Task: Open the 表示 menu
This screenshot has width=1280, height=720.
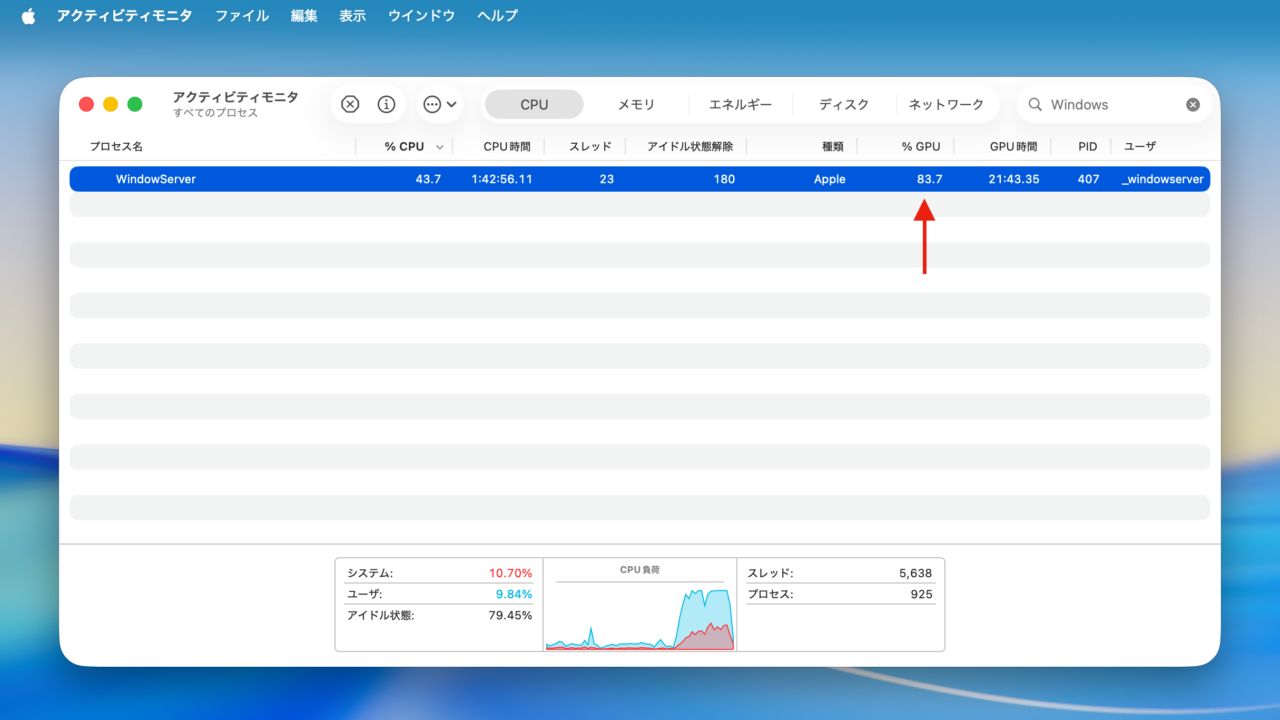Action: click(x=352, y=15)
